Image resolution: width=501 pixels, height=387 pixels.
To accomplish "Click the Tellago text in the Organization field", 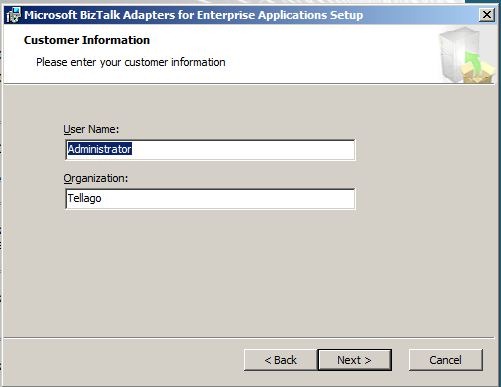I will [84, 198].
